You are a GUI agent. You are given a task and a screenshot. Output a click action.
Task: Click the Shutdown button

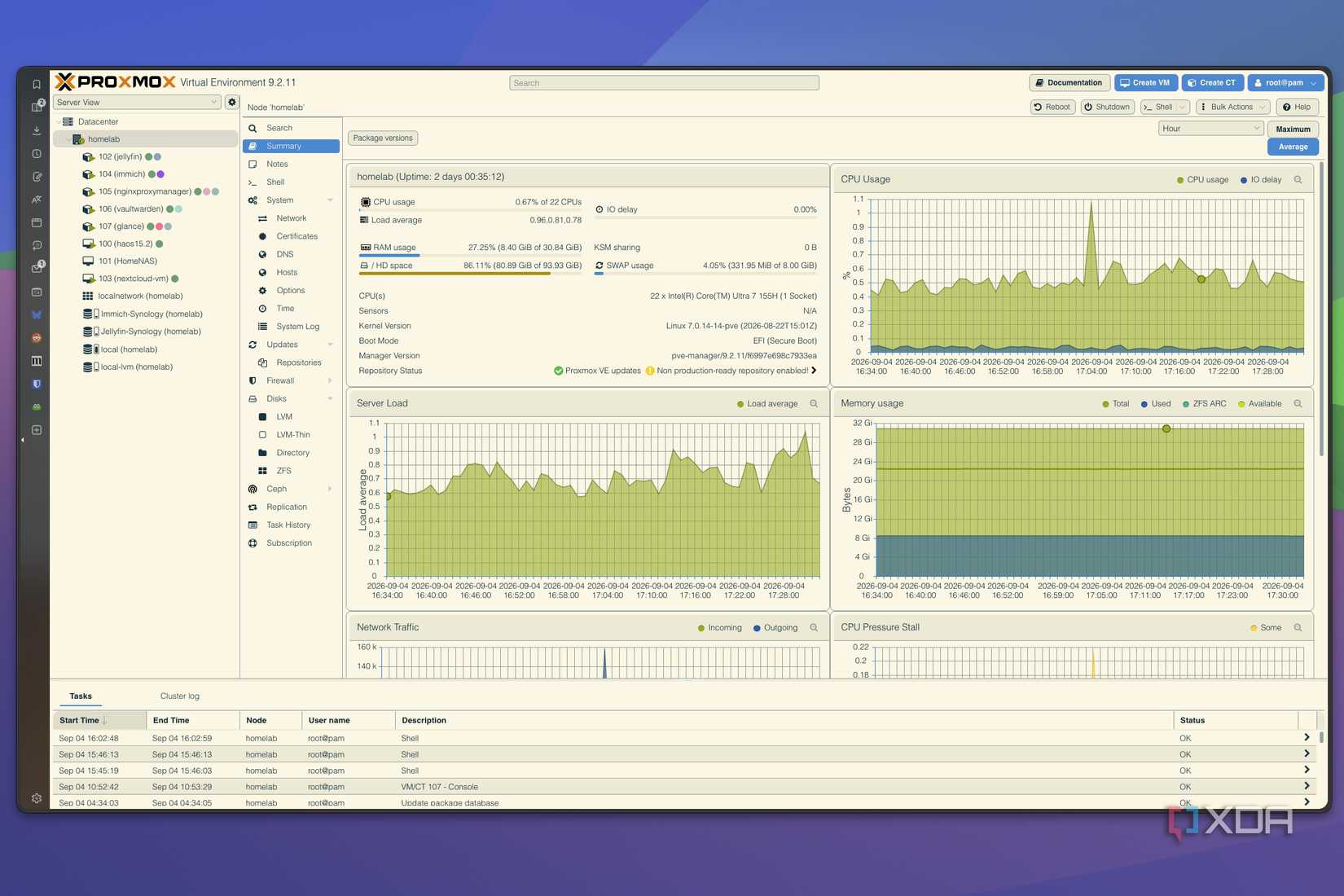coord(1106,107)
